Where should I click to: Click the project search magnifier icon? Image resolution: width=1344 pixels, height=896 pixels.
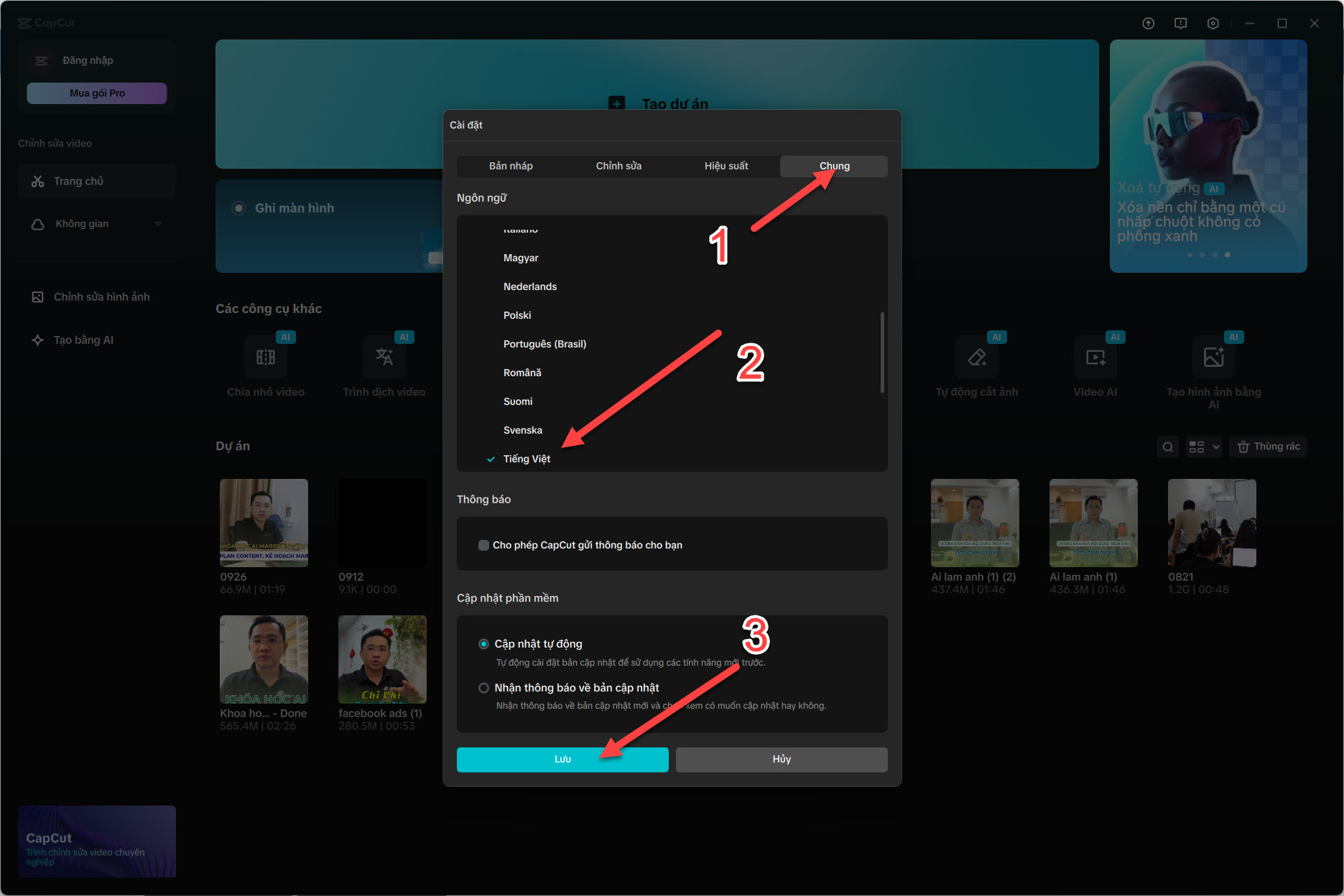(x=1168, y=447)
